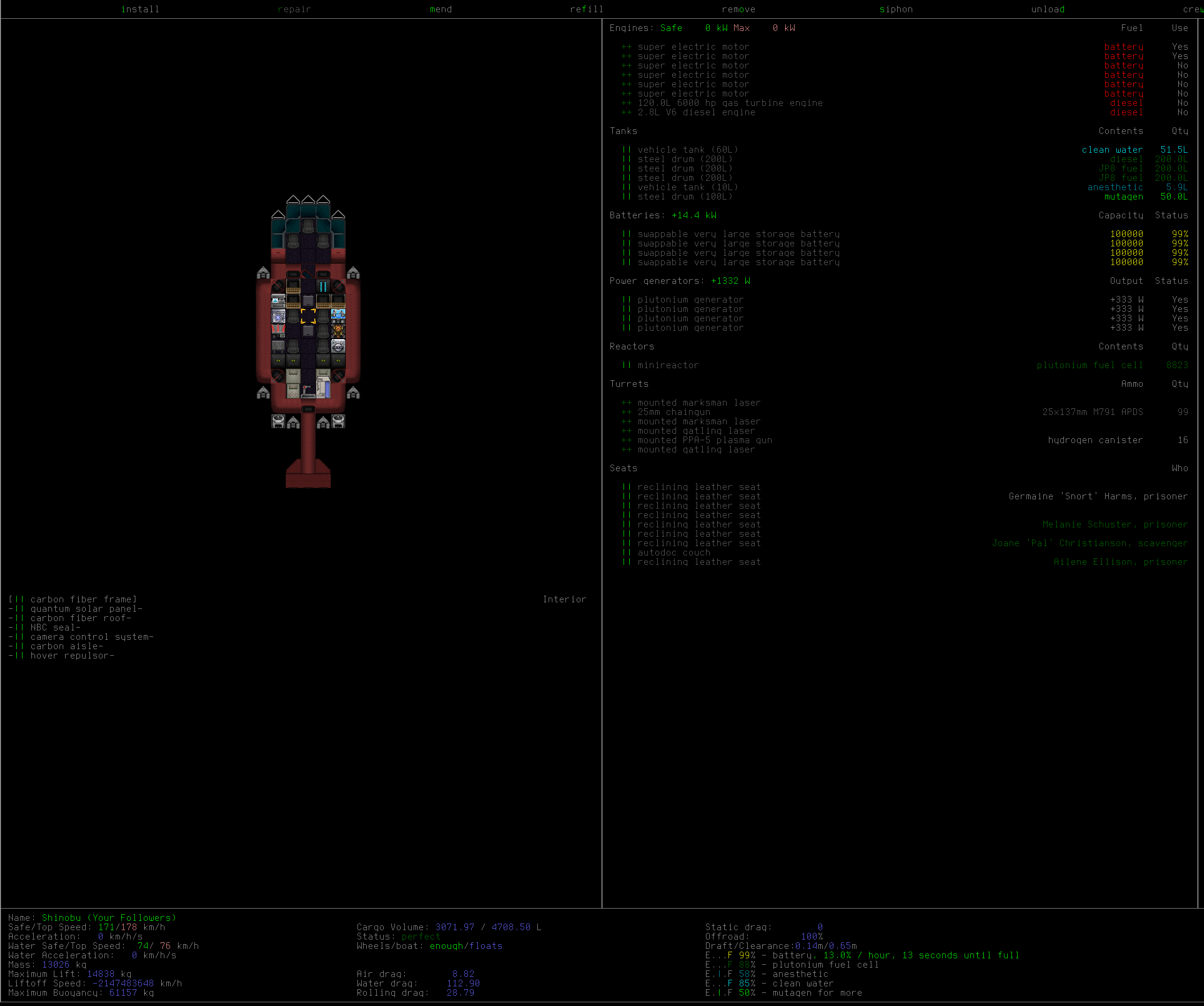The image size is (1204, 1006).
Task: Click the vehicle tank (60L) row
Action: click(905, 150)
